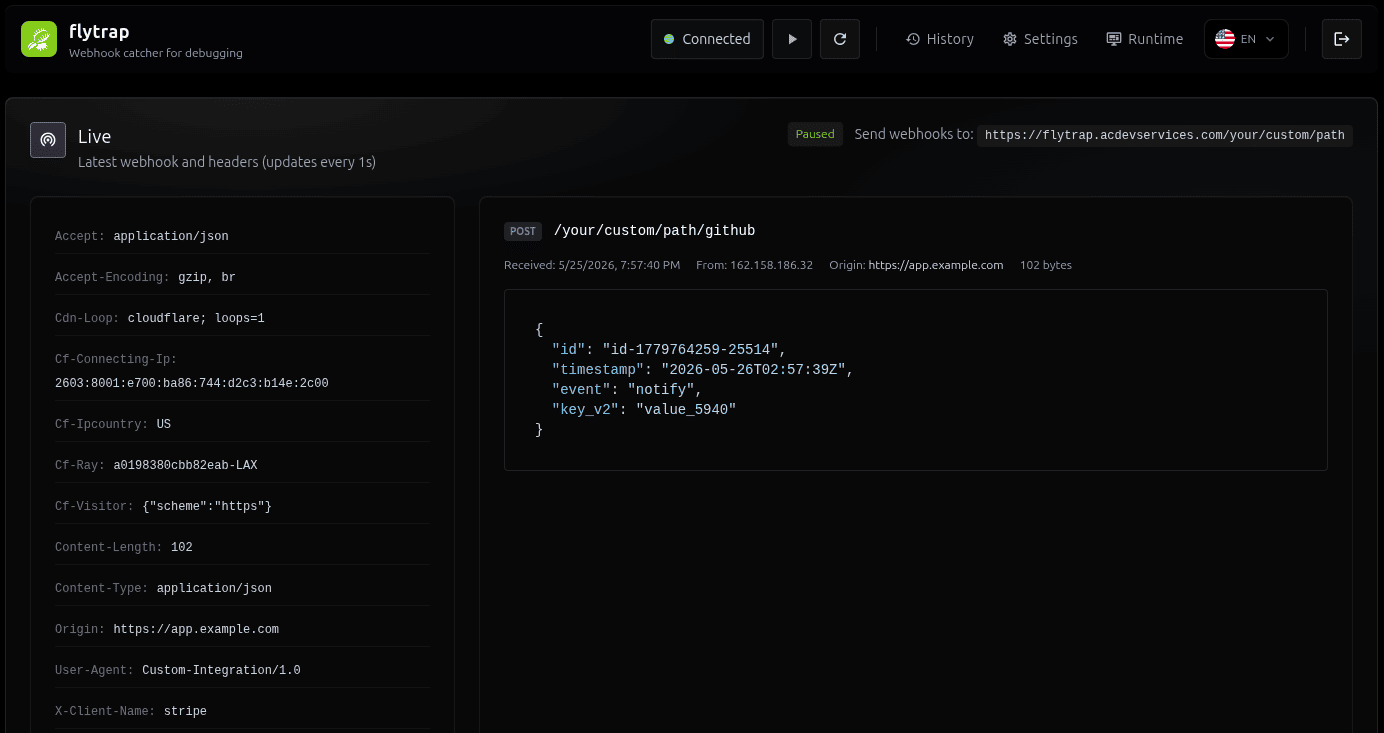Open the Runtime page
This screenshot has height=733, width=1384.
[1145, 39]
